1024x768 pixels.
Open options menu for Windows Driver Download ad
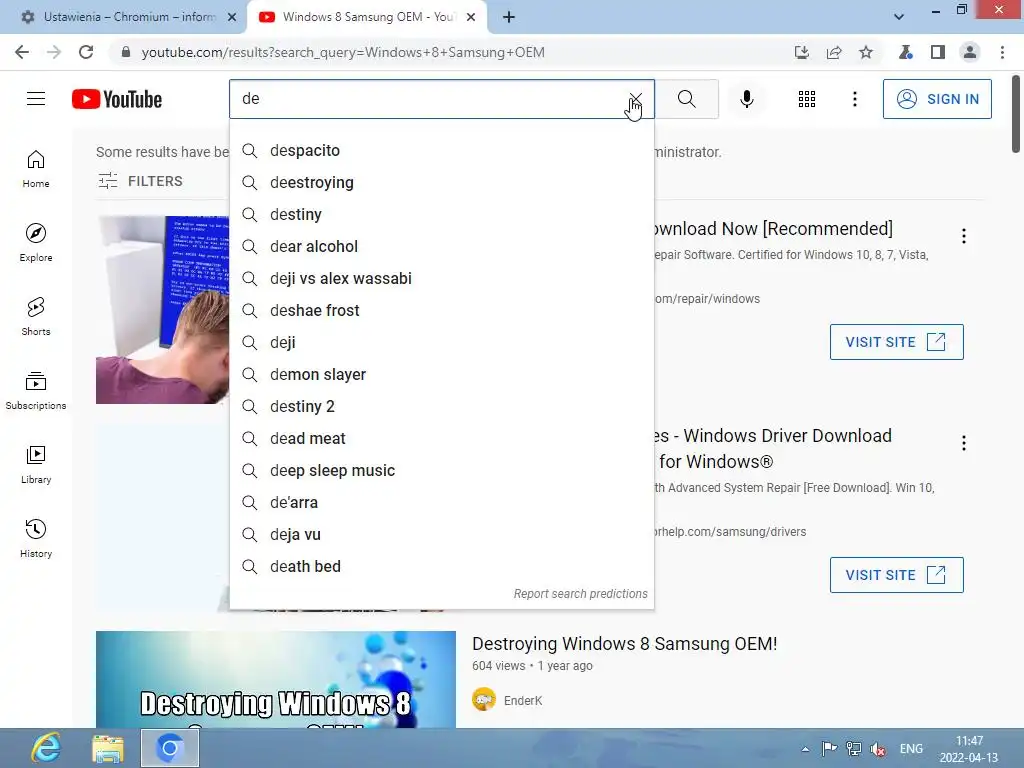click(963, 443)
